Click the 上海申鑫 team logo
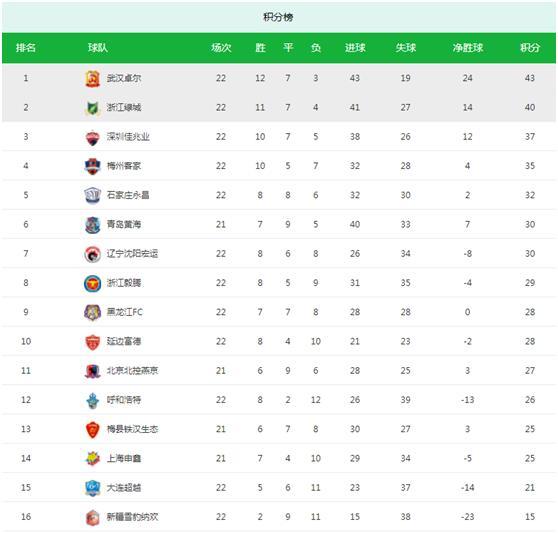The width and height of the screenshot is (558, 534). tap(93, 459)
